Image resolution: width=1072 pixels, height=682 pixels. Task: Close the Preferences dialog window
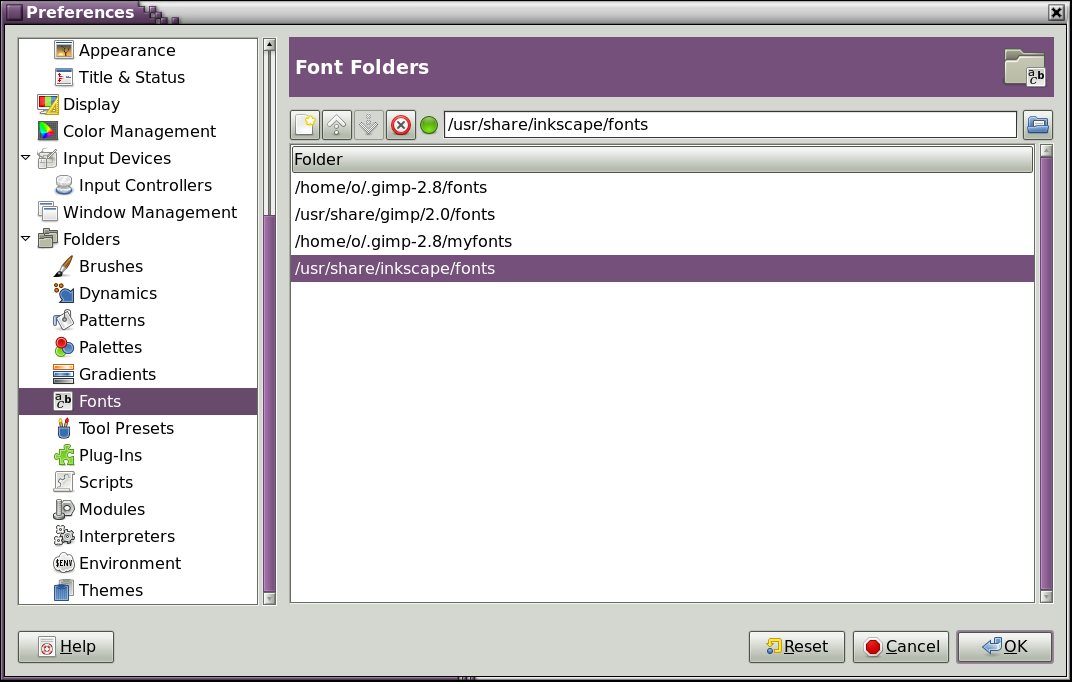1056,12
